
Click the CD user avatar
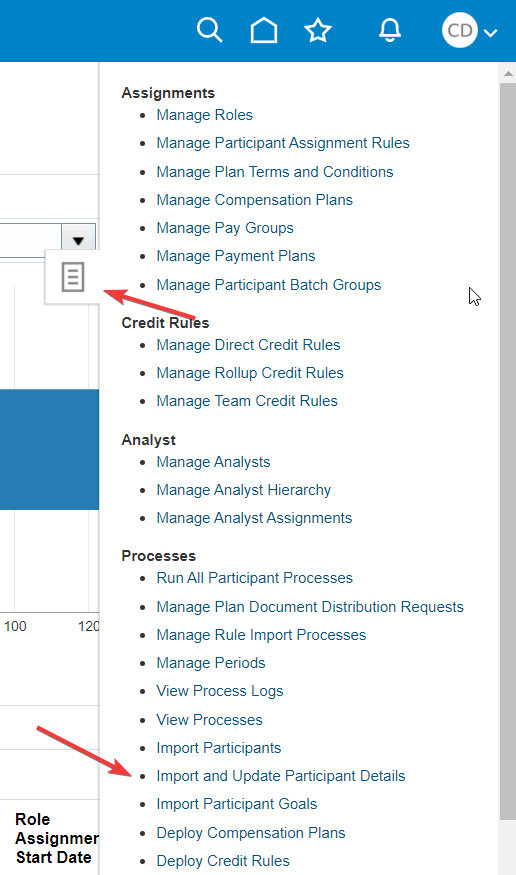460,30
